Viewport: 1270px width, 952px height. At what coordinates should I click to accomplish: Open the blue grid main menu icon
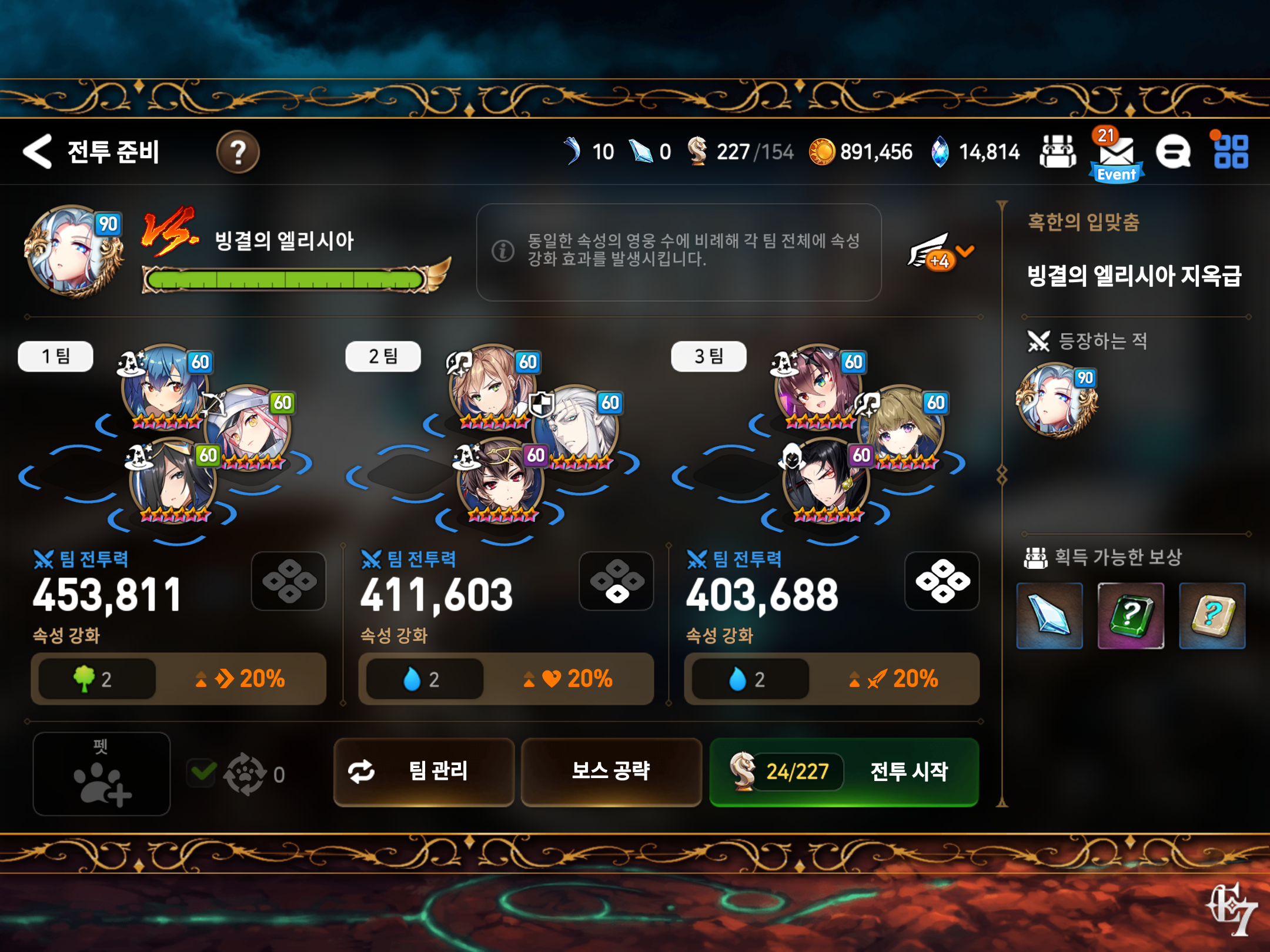pyautogui.click(x=1230, y=152)
